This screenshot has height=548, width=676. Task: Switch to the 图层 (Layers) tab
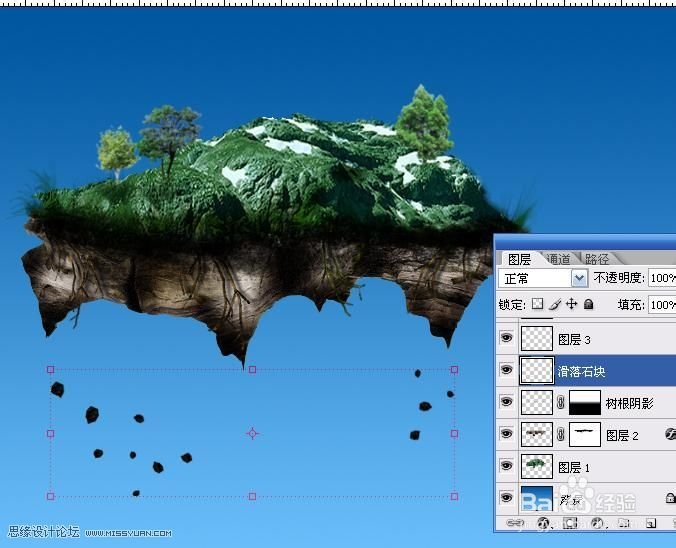(x=519, y=259)
